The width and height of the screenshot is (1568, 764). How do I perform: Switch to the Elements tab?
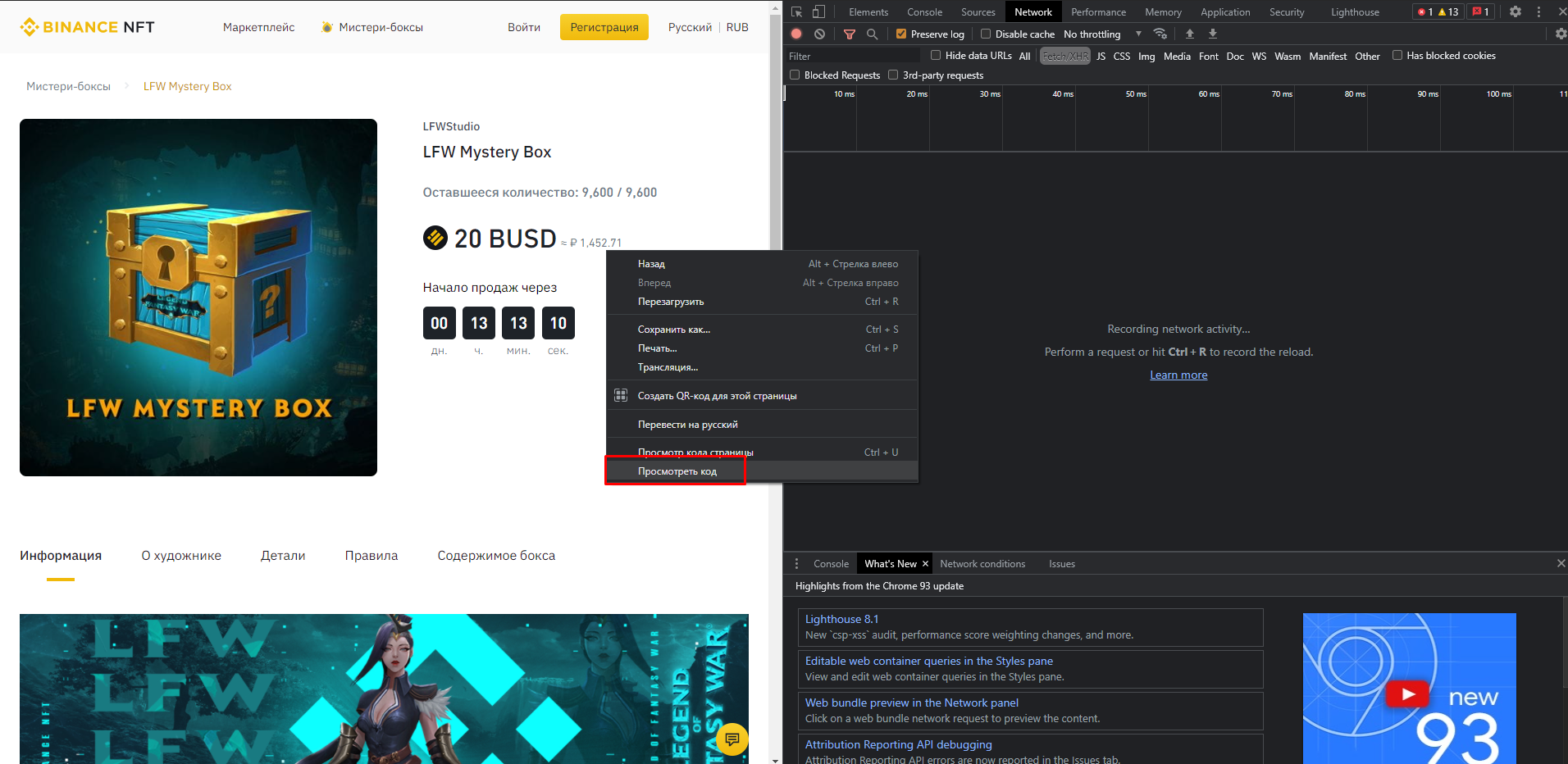tap(868, 11)
